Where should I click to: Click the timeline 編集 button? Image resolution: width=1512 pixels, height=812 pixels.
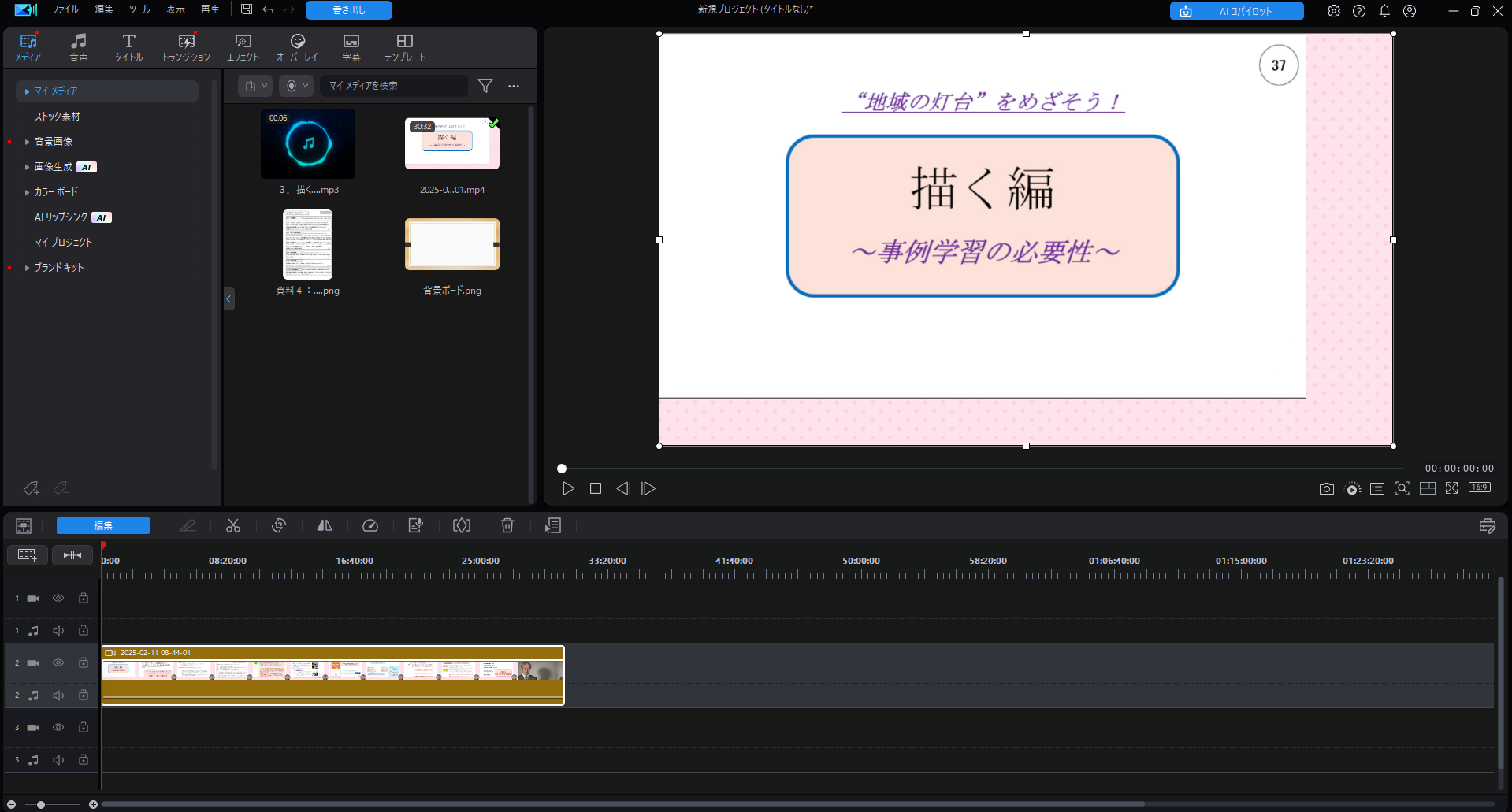coord(103,525)
